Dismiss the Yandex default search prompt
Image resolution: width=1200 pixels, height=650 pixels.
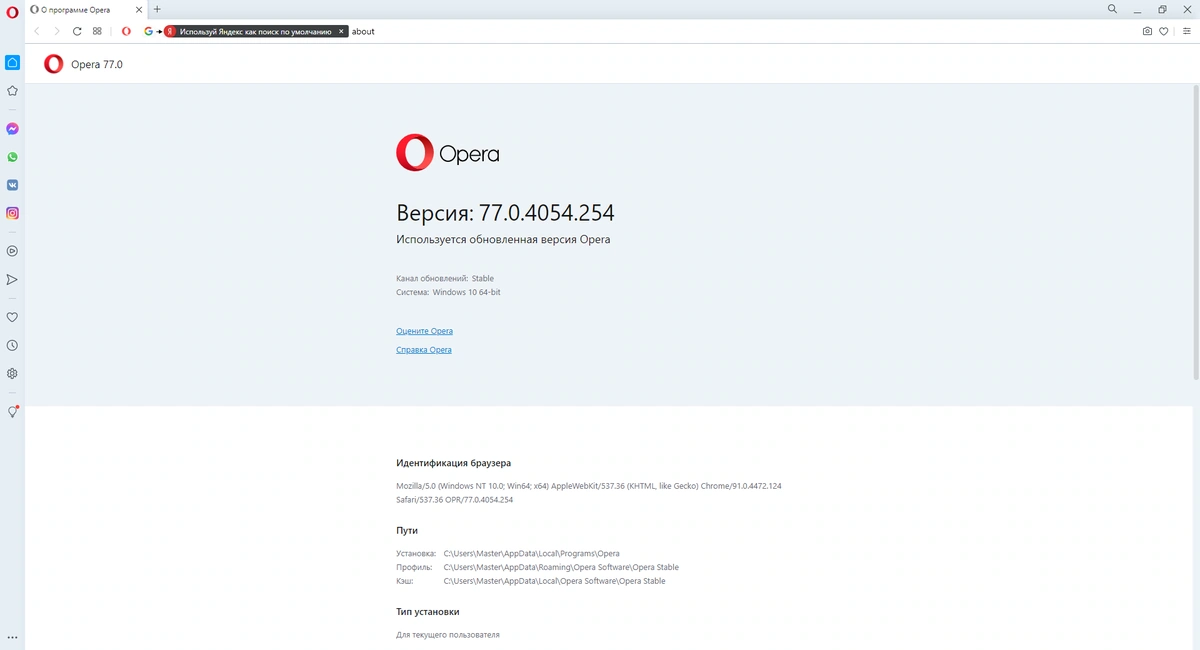point(341,31)
